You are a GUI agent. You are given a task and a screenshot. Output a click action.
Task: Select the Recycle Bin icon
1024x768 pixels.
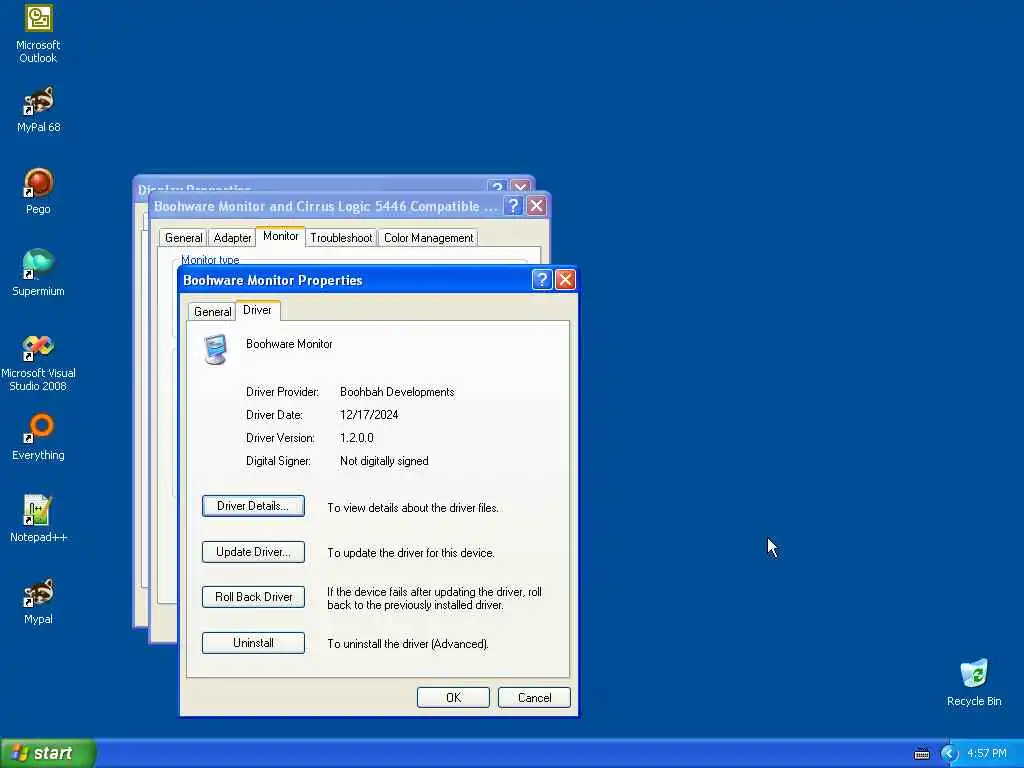point(974,683)
